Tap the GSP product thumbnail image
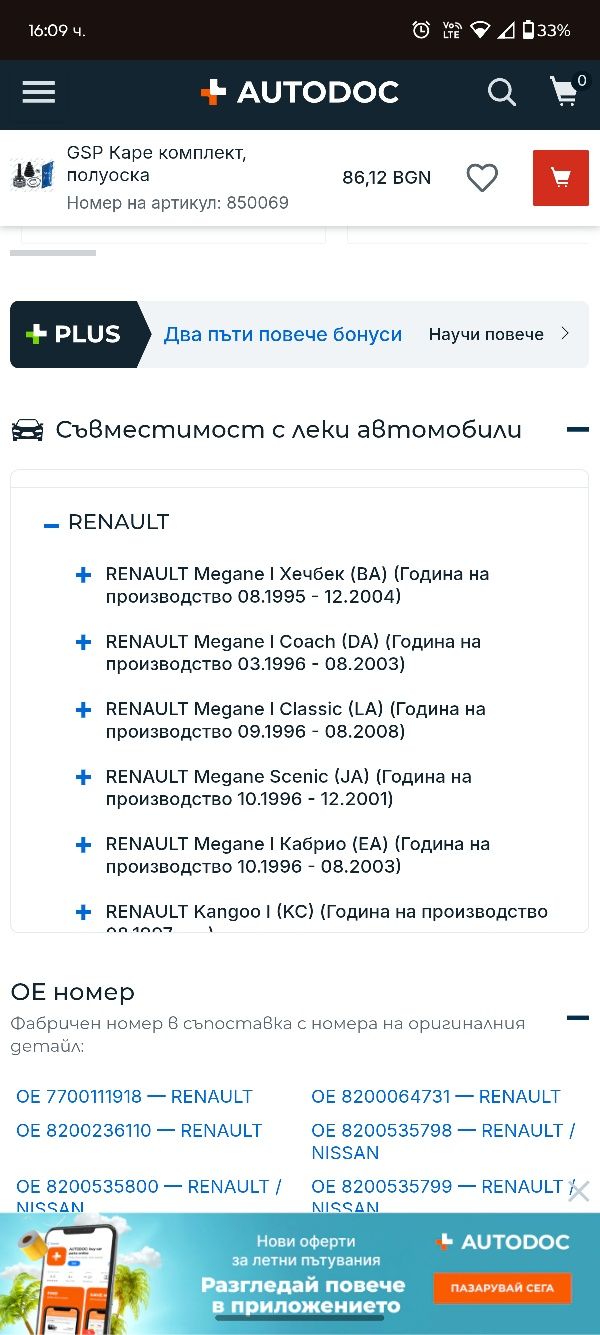This screenshot has width=600, height=1335. tap(33, 175)
